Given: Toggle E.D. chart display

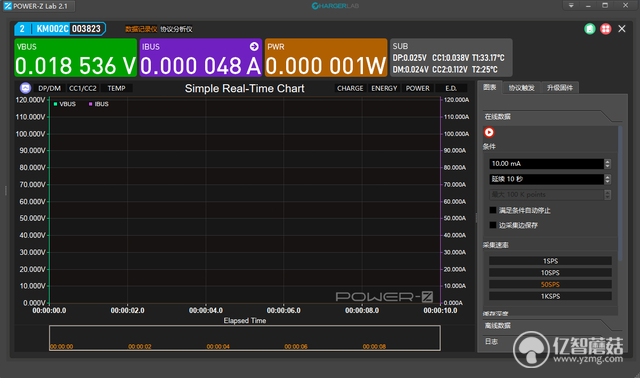Looking at the screenshot, I should coord(451,88).
